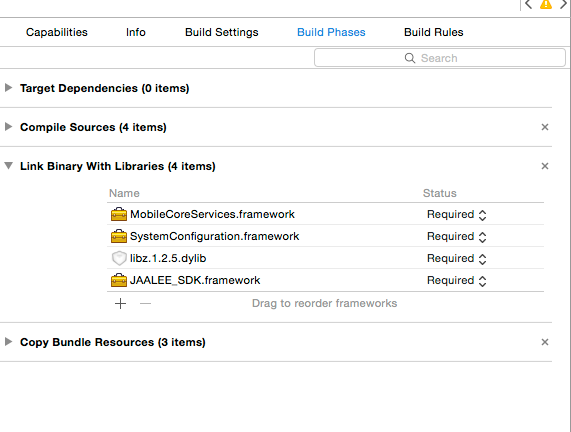Expand the Copy Bundle Resources section
The height and width of the screenshot is (432, 571).
[8, 342]
